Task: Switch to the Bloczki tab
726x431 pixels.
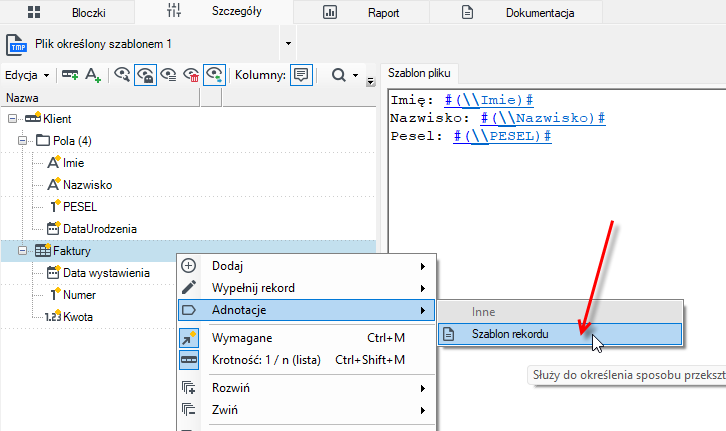Action: coord(67,12)
